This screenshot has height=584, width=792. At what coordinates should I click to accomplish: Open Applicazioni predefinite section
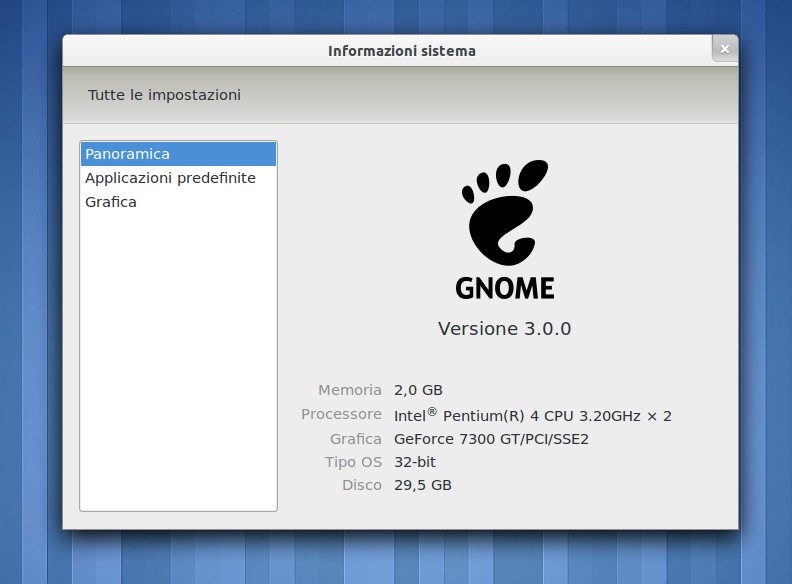point(178,178)
